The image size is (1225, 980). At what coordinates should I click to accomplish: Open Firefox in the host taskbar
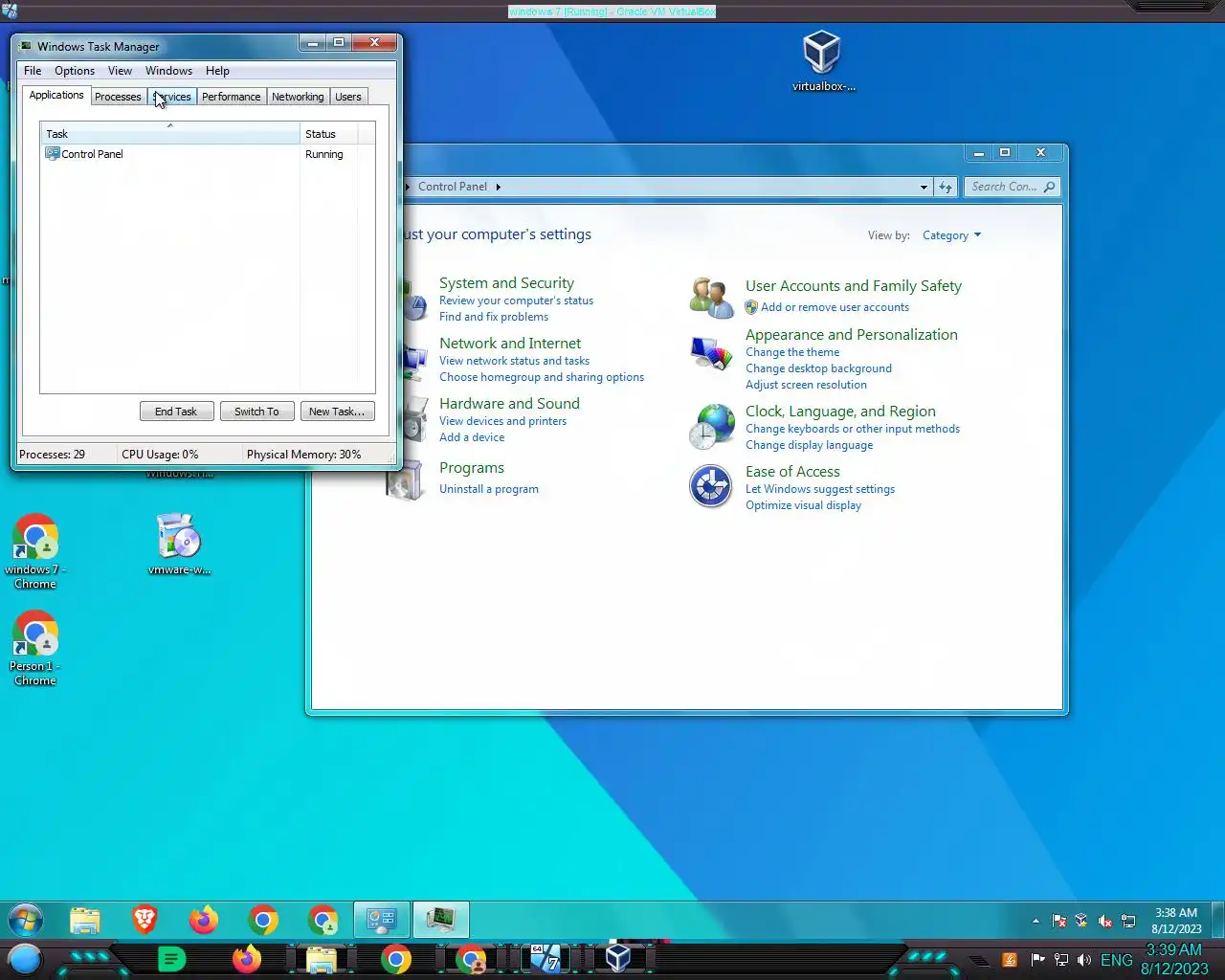tap(247, 959)
